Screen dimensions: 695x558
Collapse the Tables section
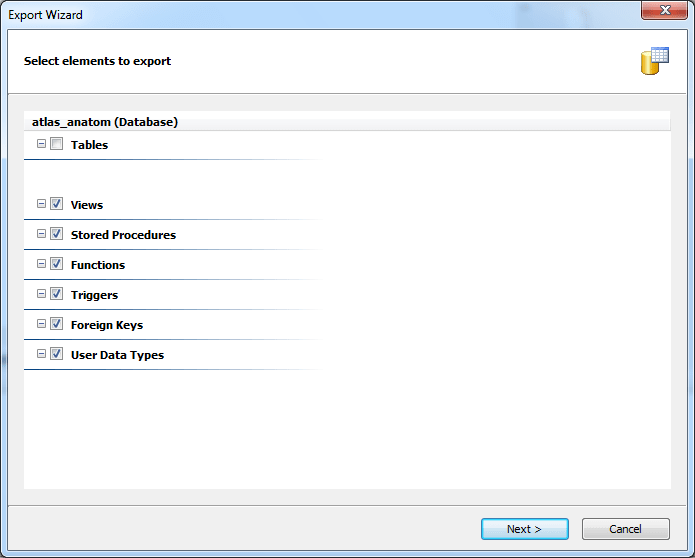[x=41, y=144]
